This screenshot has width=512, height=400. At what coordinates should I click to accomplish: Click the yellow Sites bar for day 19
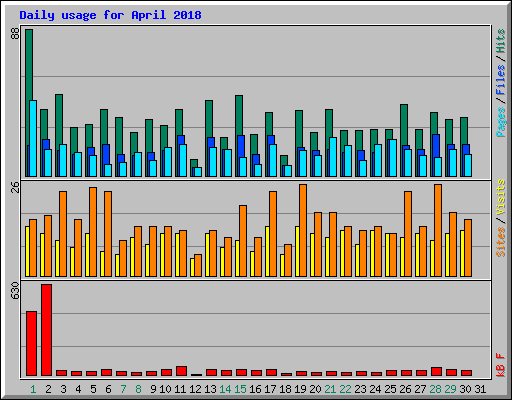pos(297,251)
